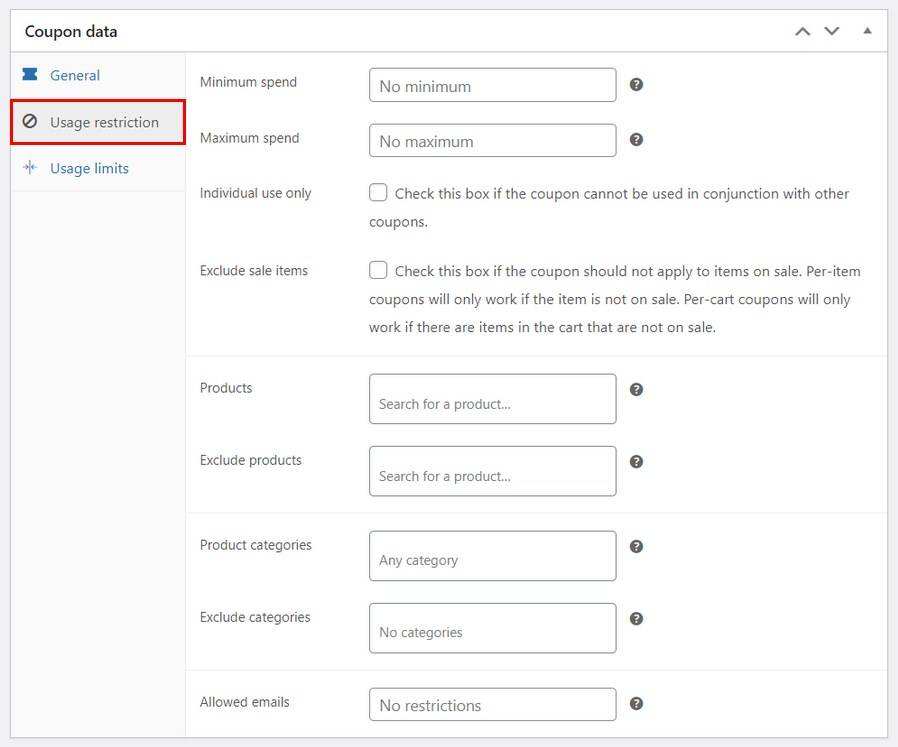Check the Exclude sale items box
The height and width of the screenshot is (747, 898).
[378, 270]
